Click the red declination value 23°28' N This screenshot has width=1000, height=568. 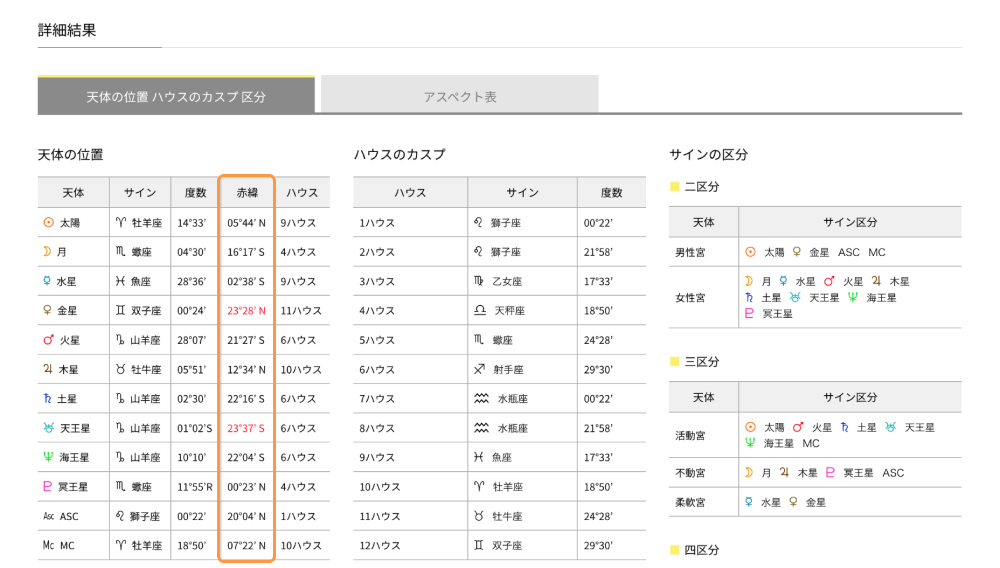tap(246, 310)
